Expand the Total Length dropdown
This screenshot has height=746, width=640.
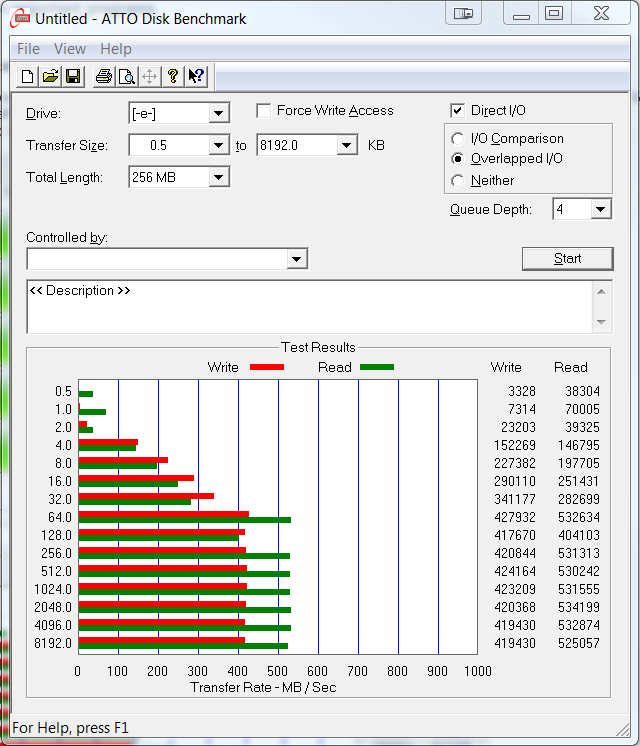click(x=219, y=178)
